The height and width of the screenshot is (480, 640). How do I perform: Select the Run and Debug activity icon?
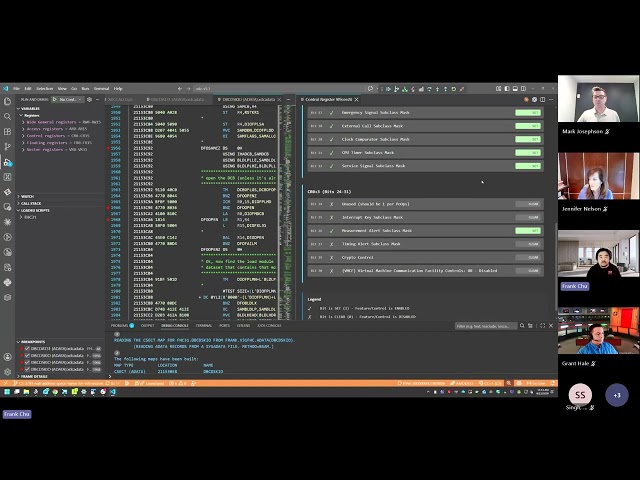(x=7, y=162)
